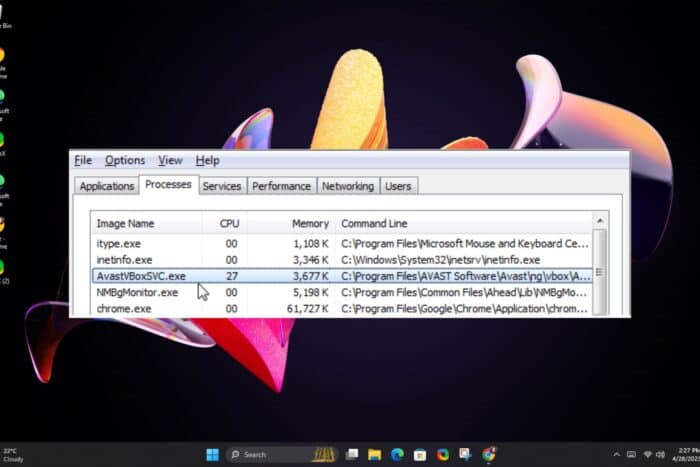Show hidden system tray icons
700x467 pixels.
(617, 454)
